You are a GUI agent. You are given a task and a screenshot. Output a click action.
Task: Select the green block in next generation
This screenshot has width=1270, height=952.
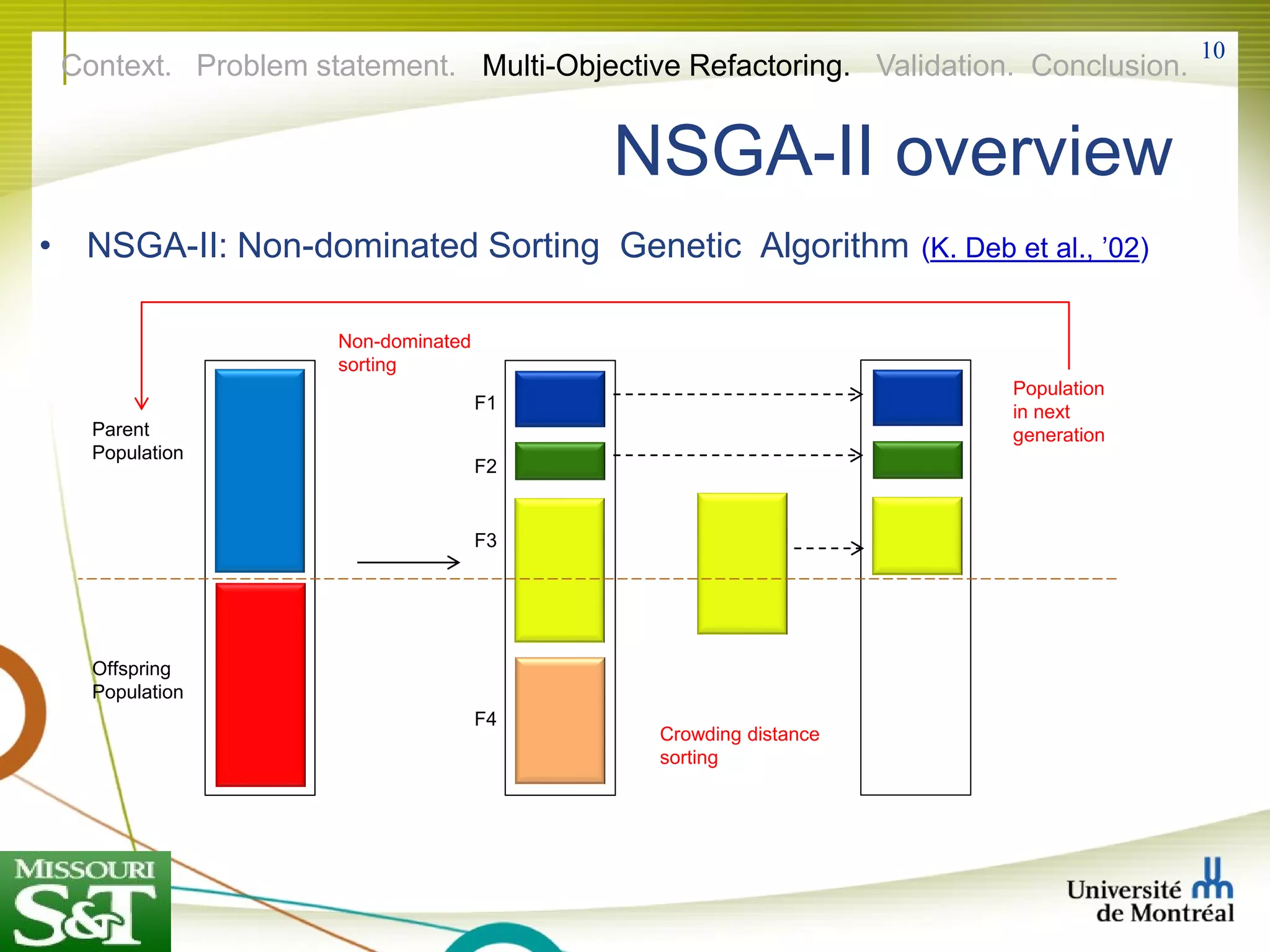click(918, 460)
